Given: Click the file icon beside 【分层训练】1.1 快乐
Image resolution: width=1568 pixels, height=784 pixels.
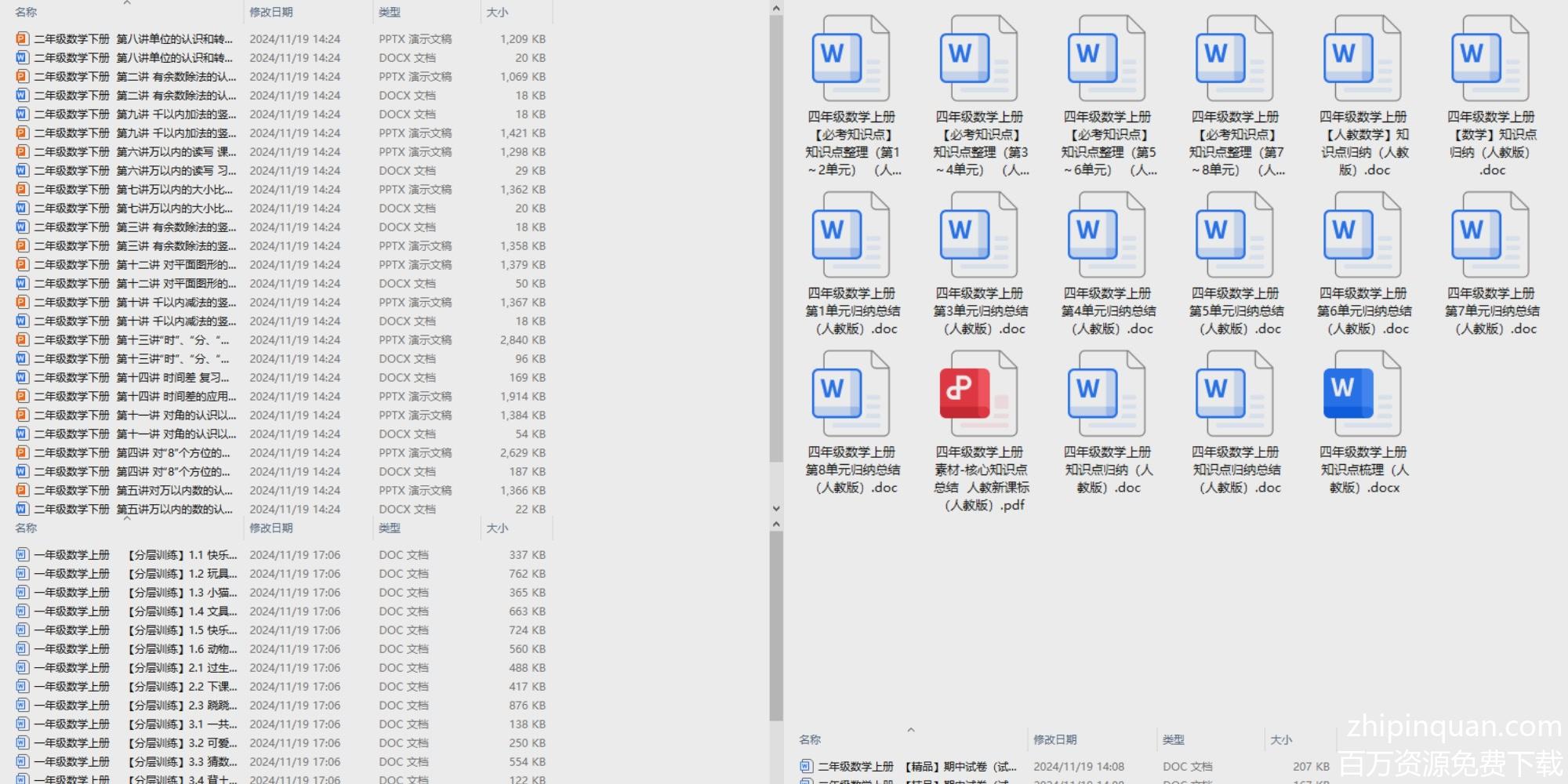Looking at the screenshot, I should tap(22, 555).
